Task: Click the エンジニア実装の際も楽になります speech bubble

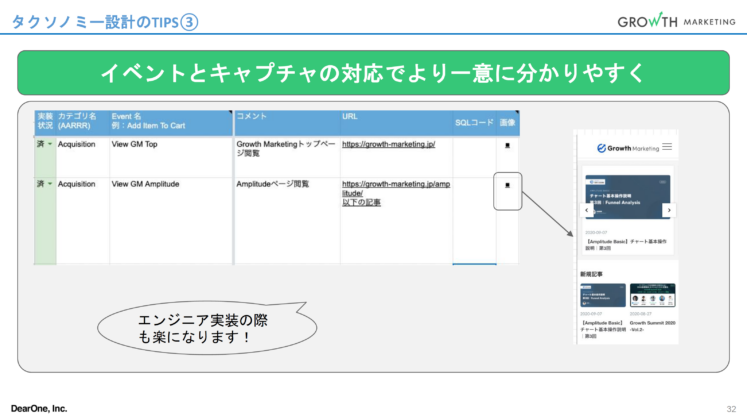Action: coord(206,328)
